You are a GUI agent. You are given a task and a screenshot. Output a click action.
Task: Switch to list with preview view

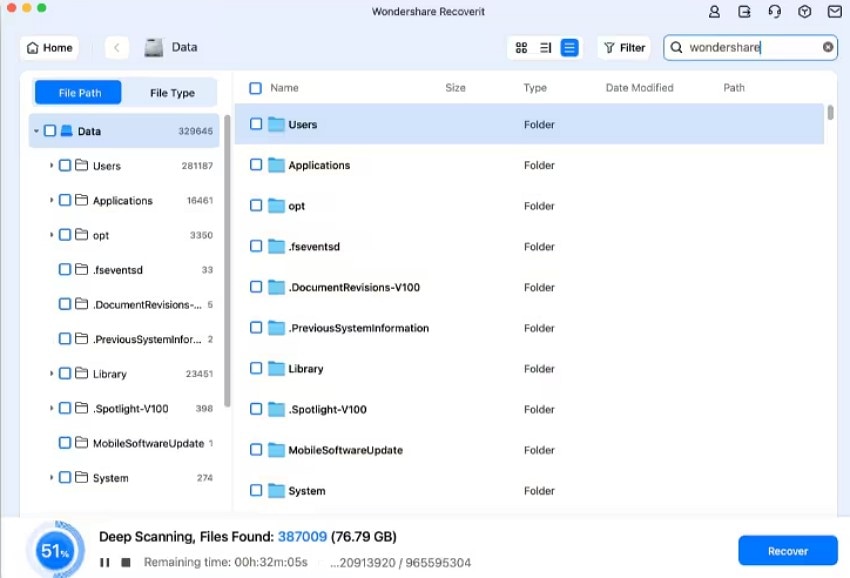(x=545, y=48)
